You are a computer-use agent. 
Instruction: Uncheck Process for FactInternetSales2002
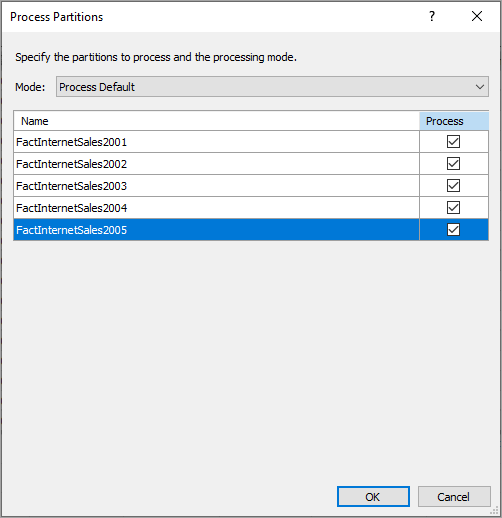(453, 164)
